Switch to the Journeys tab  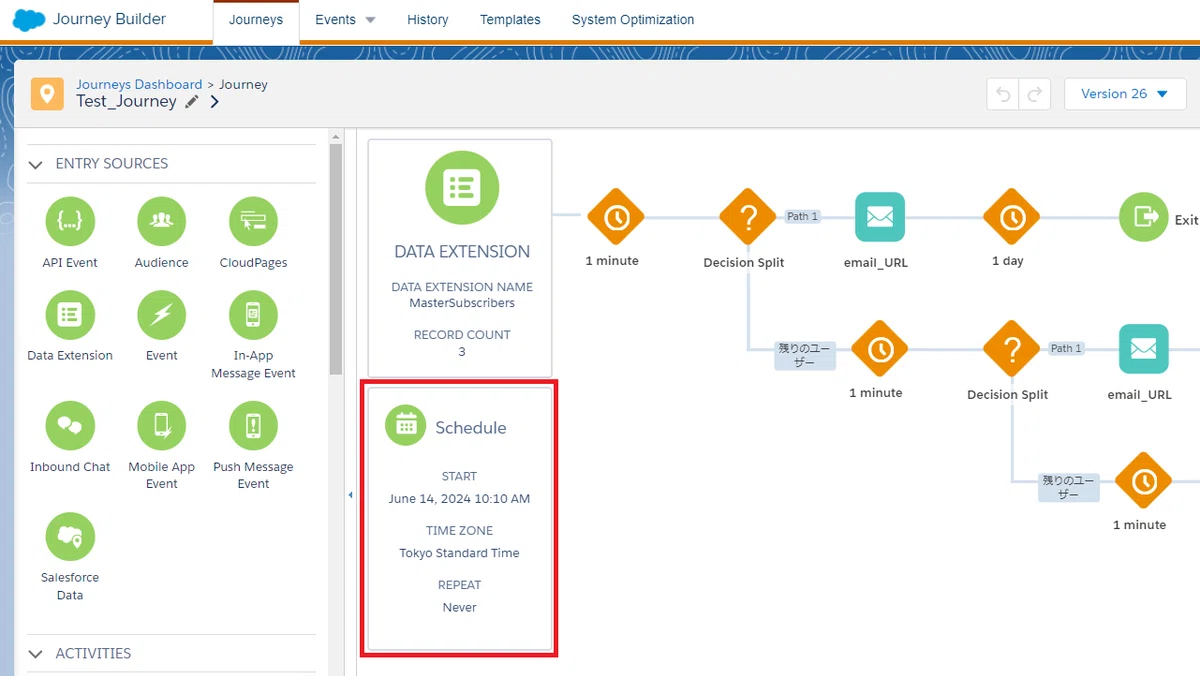(256, 20)
